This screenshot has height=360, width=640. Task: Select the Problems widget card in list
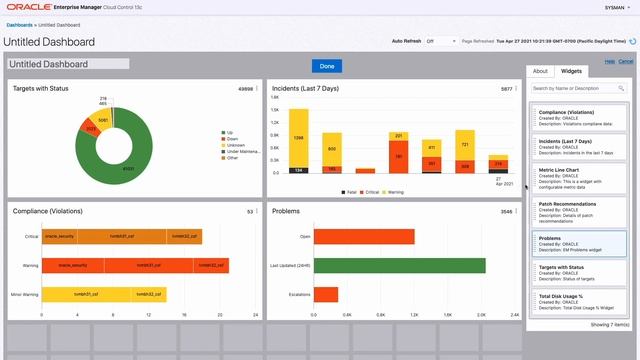click(x=579, y=244)
